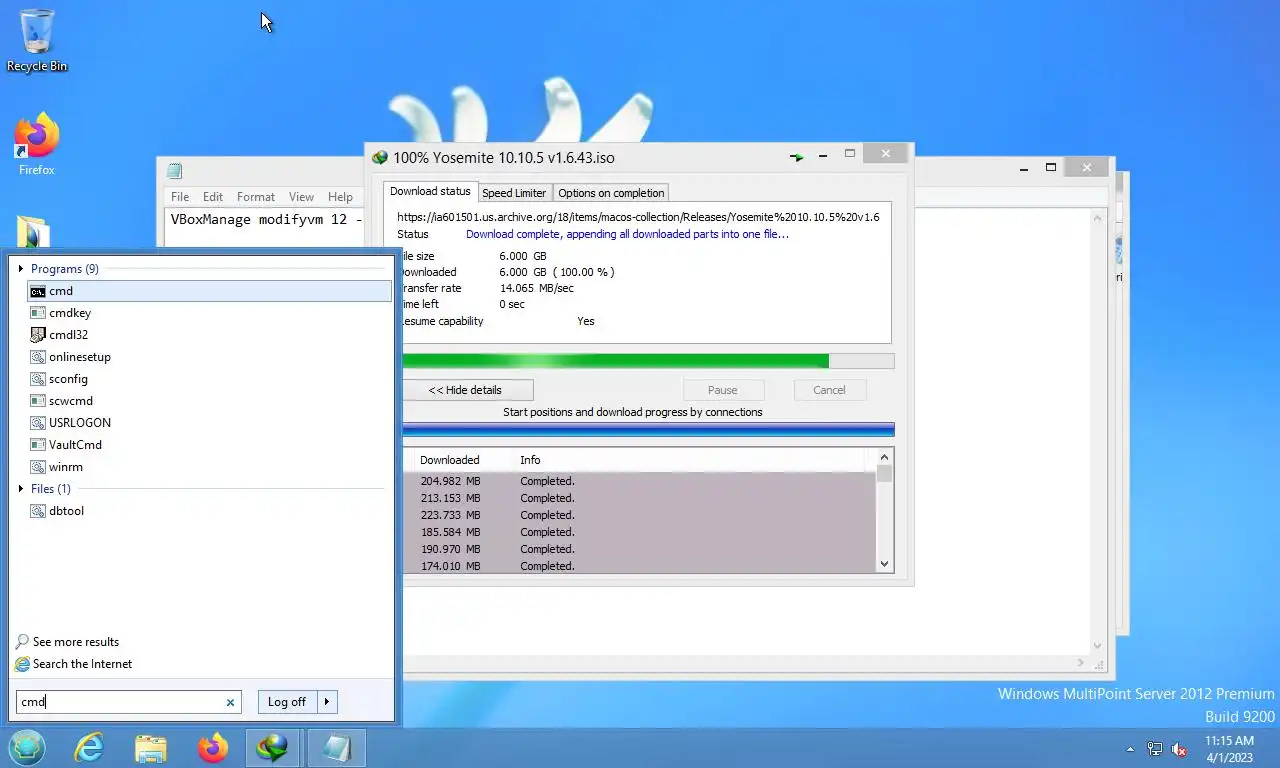Select the 204.982 MB connection row

639,481
